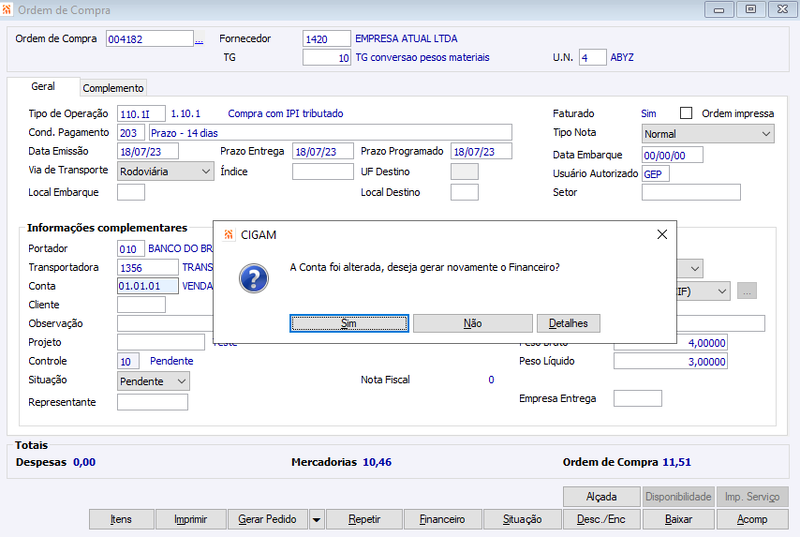Click the Portador code field
The image size is (800, 537).
pos(131,249)
